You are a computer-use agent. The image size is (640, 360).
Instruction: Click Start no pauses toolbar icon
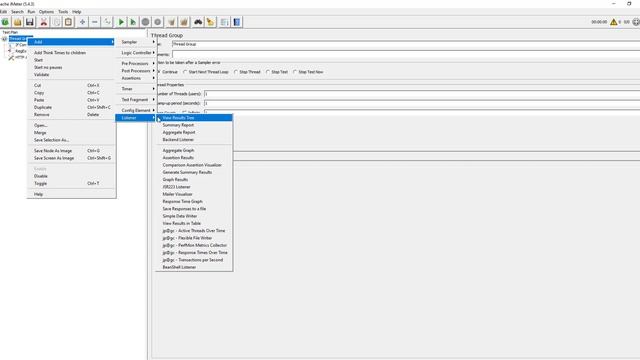133,22
